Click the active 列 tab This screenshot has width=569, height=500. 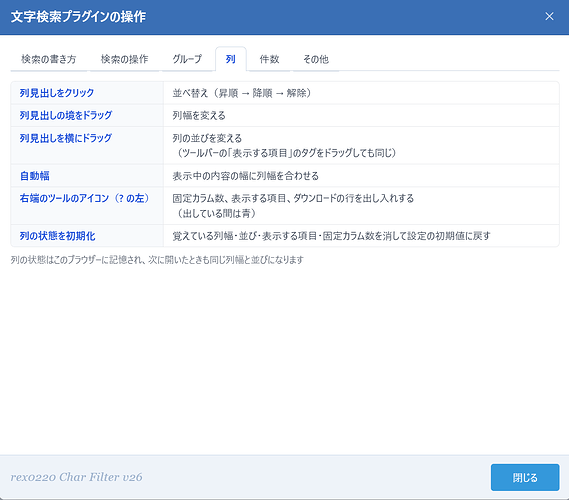click(x=231, y=59)
